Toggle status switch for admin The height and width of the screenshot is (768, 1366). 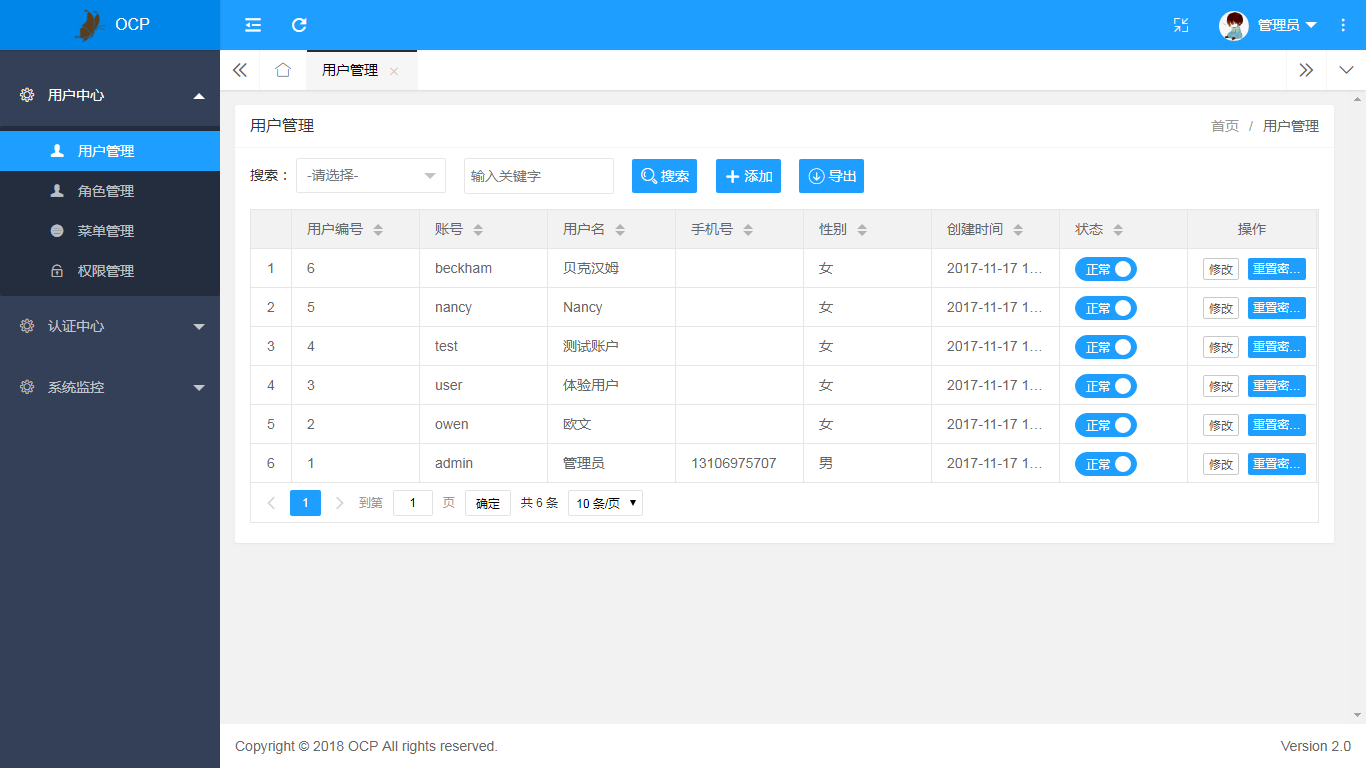[x=1106, y=464]
